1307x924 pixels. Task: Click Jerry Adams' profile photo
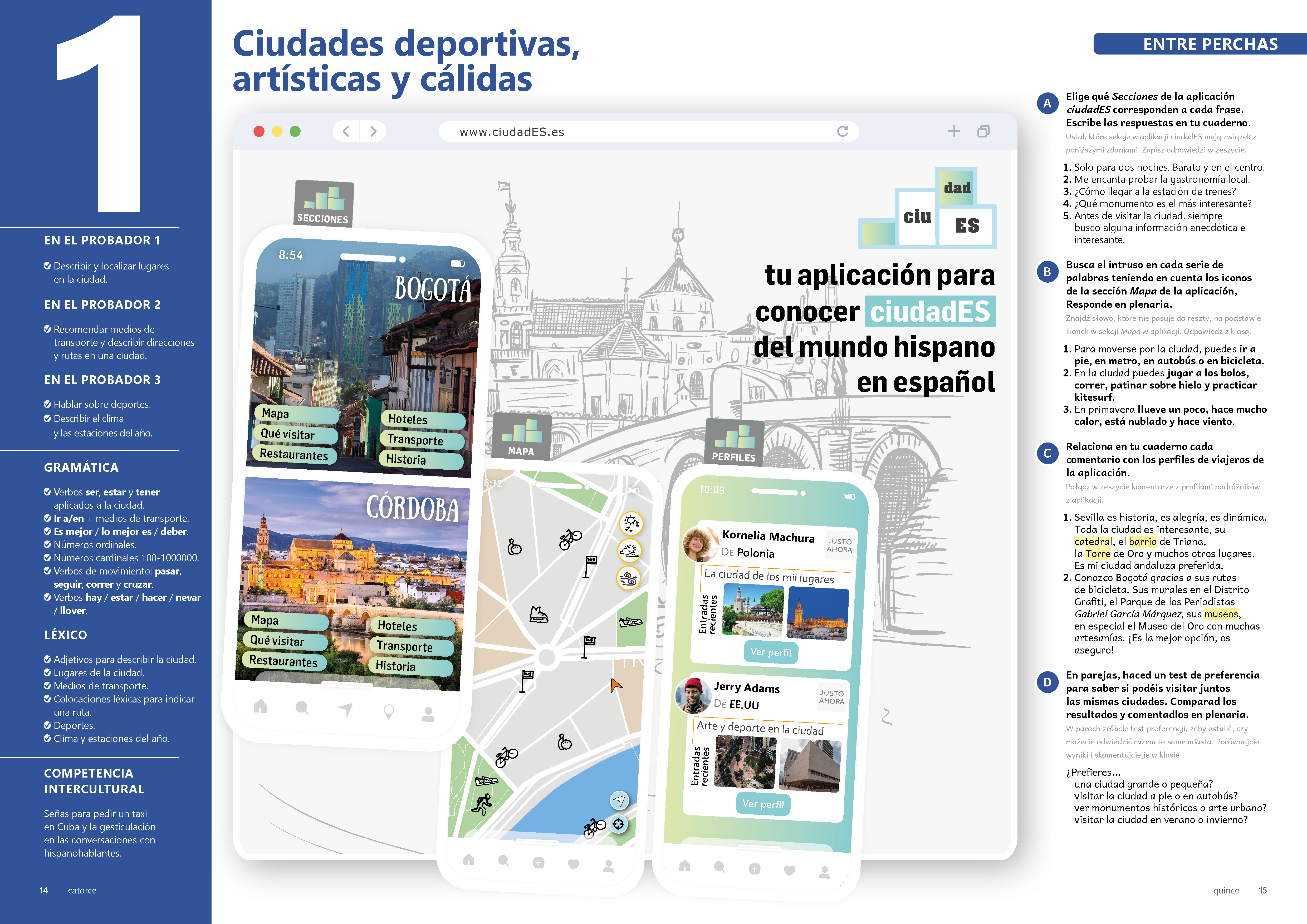point(693,695)
